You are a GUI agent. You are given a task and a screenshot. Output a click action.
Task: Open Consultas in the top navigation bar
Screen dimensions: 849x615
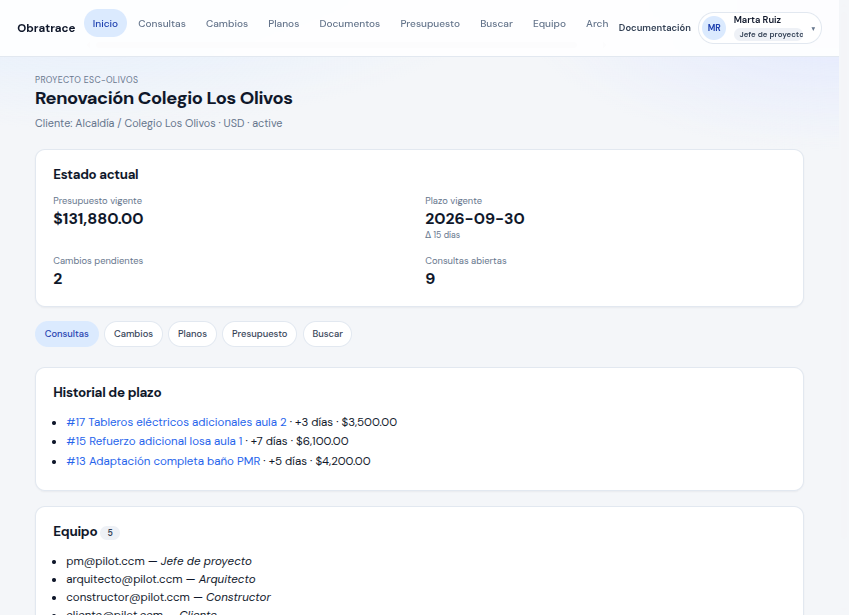click(162, 24)
